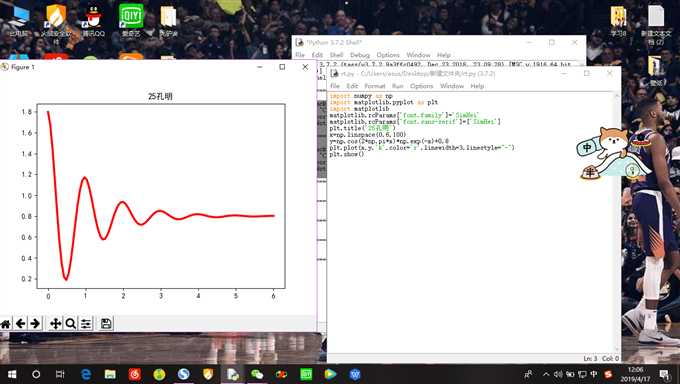Activate the Pan axes tool in Figure 1
Viewport: 680px width, 384px height.
tap(56, 324)
